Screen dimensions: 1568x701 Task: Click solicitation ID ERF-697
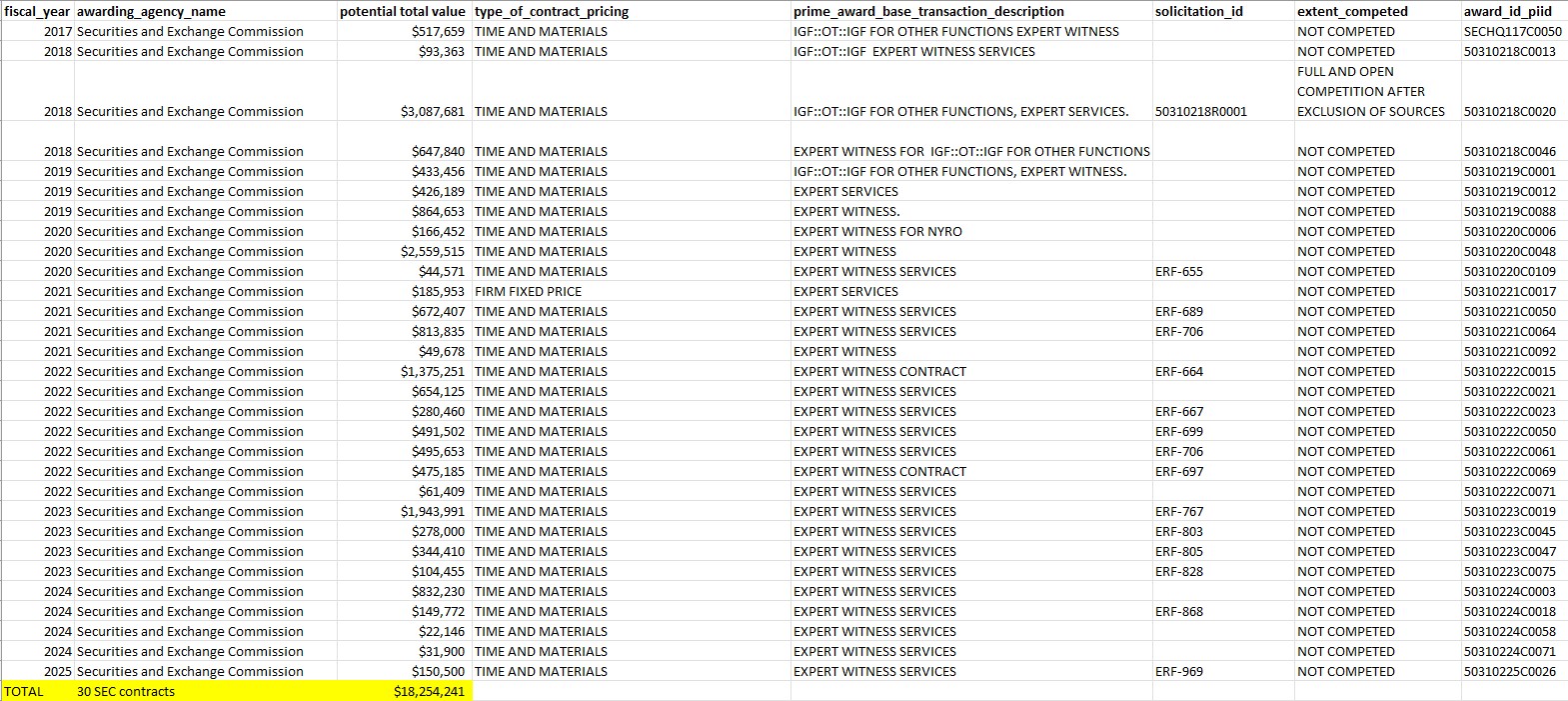(x=1223, y=471)
